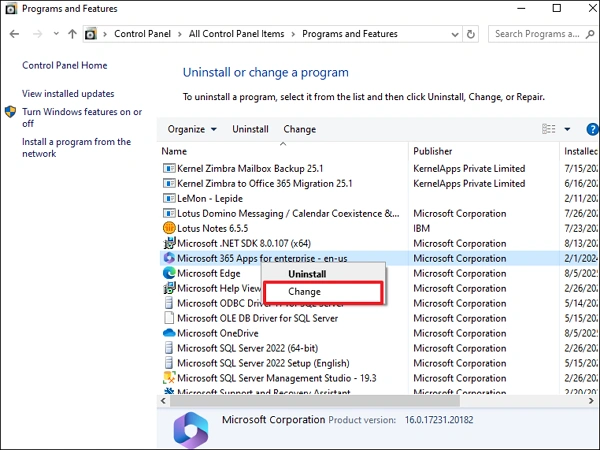Click the large Microsoft 365 details-pane logo
This screenshot has width=600, height=450.
(191, 430)
